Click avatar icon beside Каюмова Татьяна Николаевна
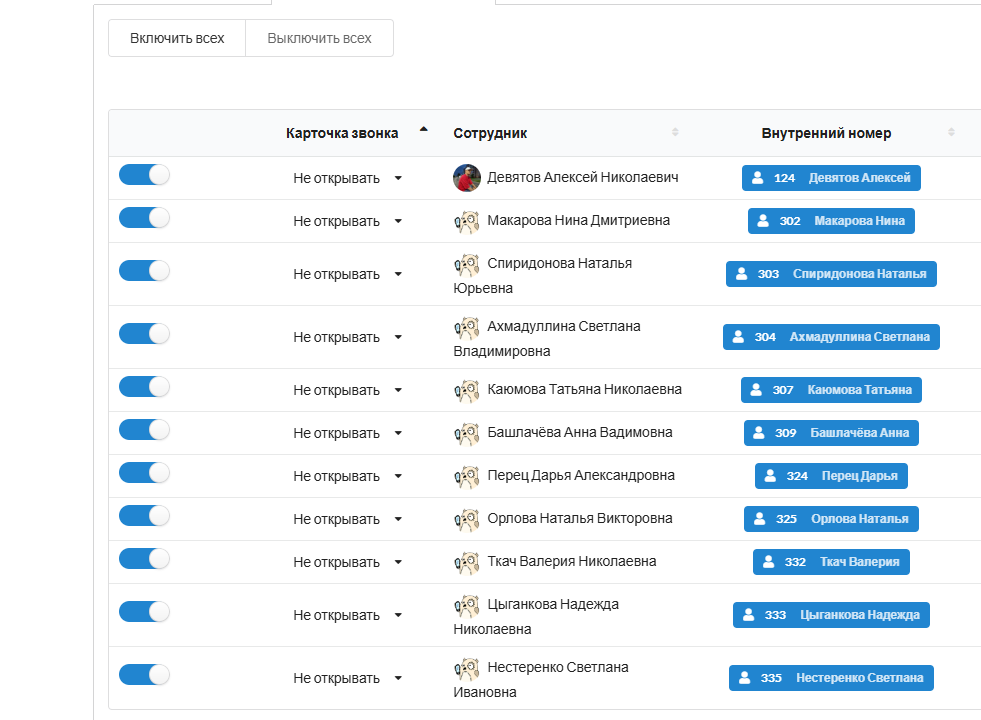 tap(466, 390)
